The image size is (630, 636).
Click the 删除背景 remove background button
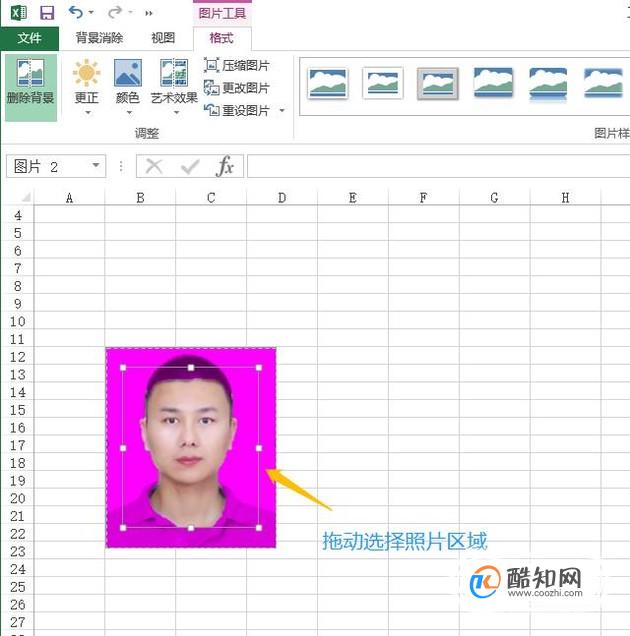[x=31, y=88]
